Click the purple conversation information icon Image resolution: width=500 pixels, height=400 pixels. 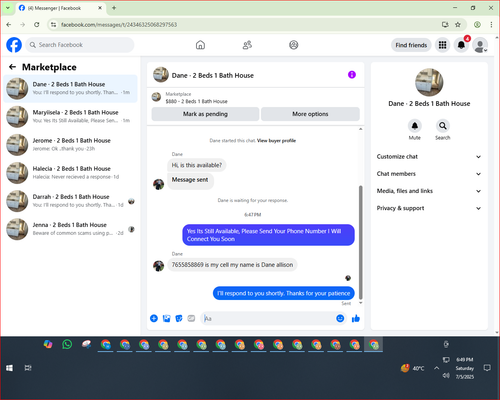coord(352,75)
